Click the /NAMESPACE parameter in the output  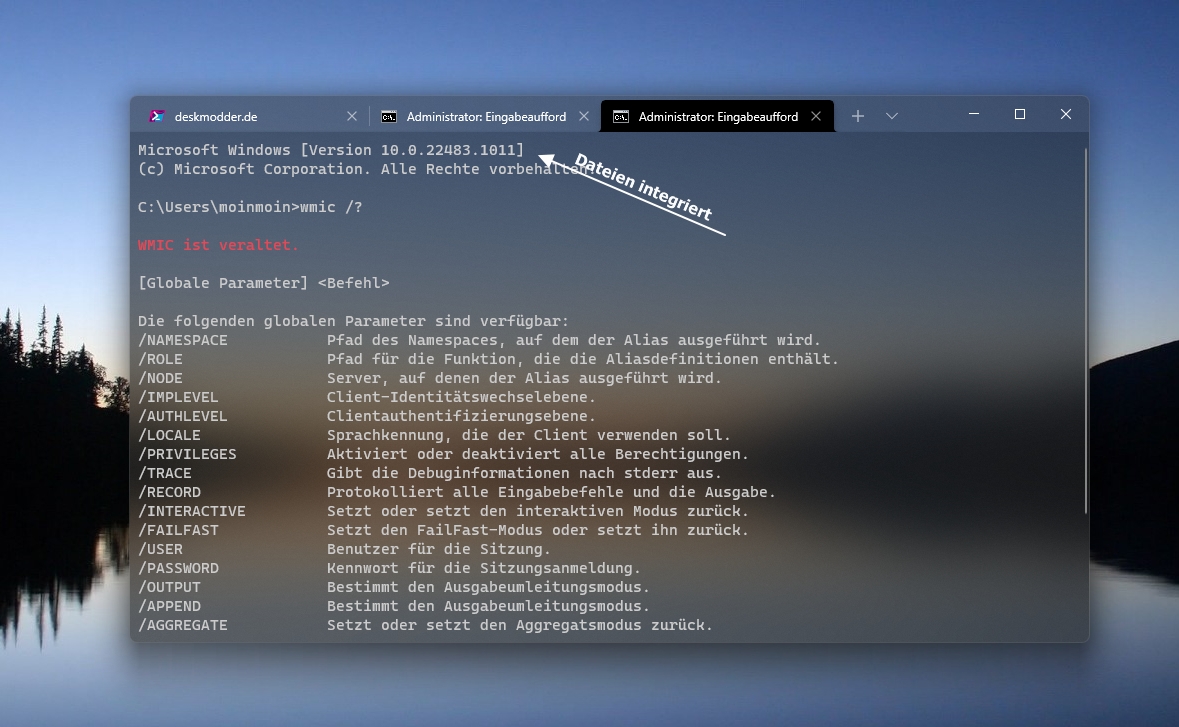tap(183, 340)
